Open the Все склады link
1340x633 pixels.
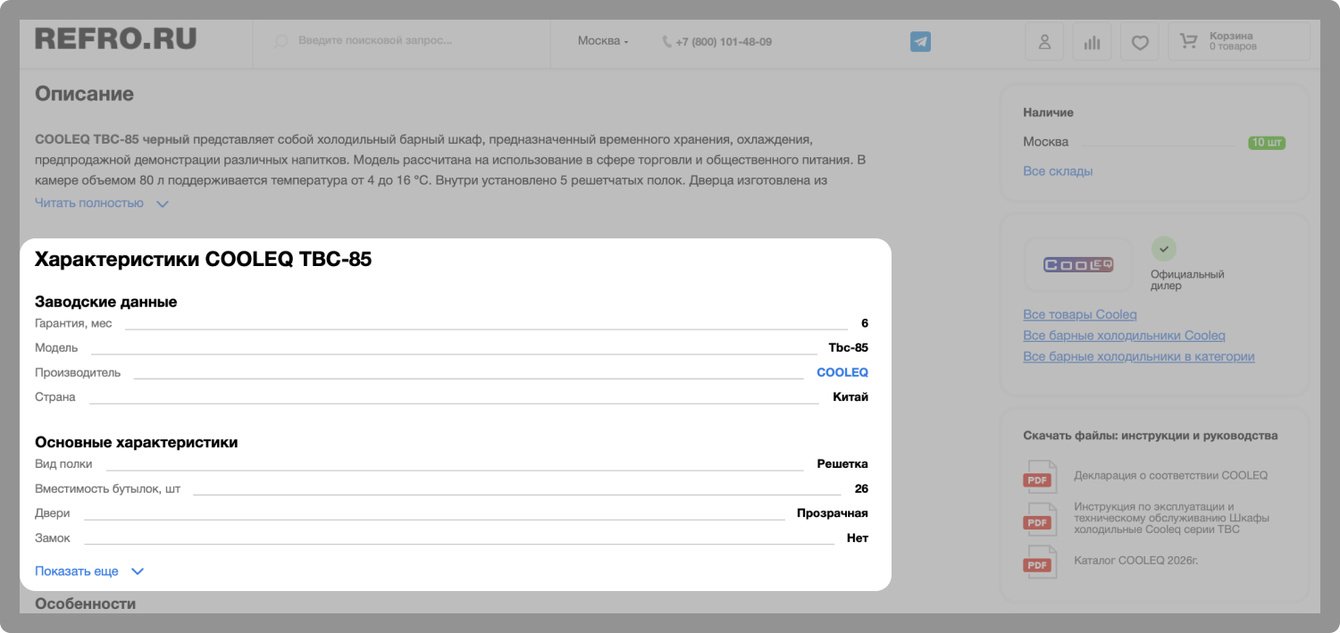pyautogui.click(x=1058, y=171)
